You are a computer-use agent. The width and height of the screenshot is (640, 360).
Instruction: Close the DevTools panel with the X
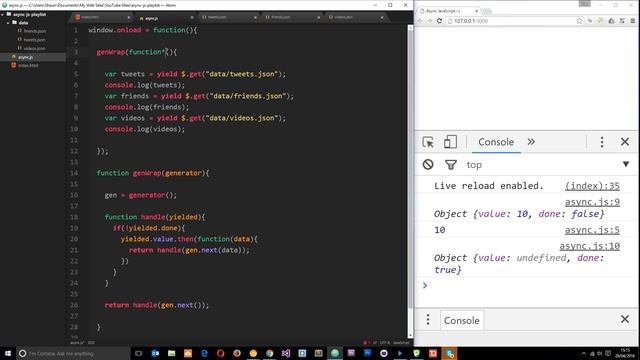[x=625, y=142]
